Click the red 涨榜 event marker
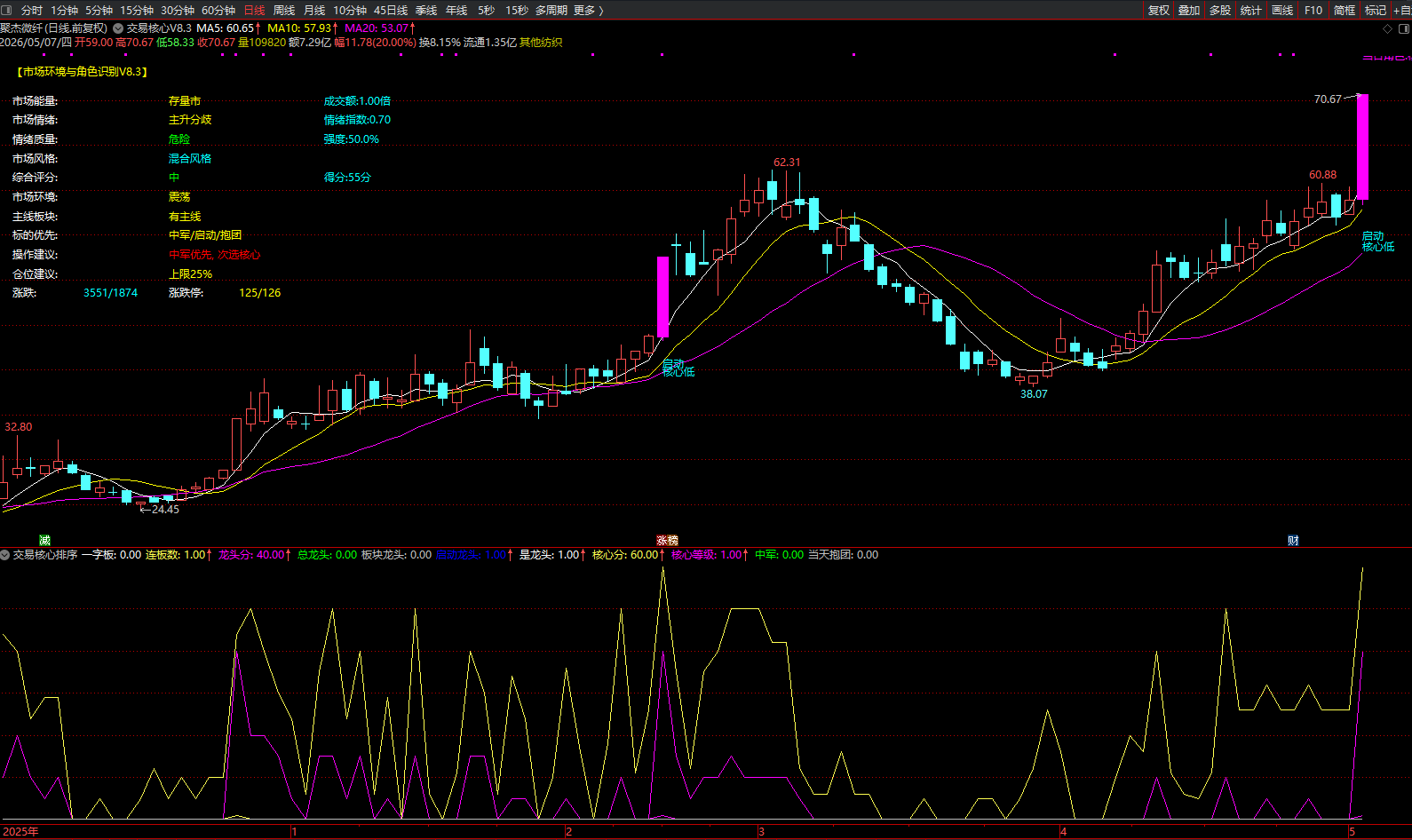 [667, 540]
